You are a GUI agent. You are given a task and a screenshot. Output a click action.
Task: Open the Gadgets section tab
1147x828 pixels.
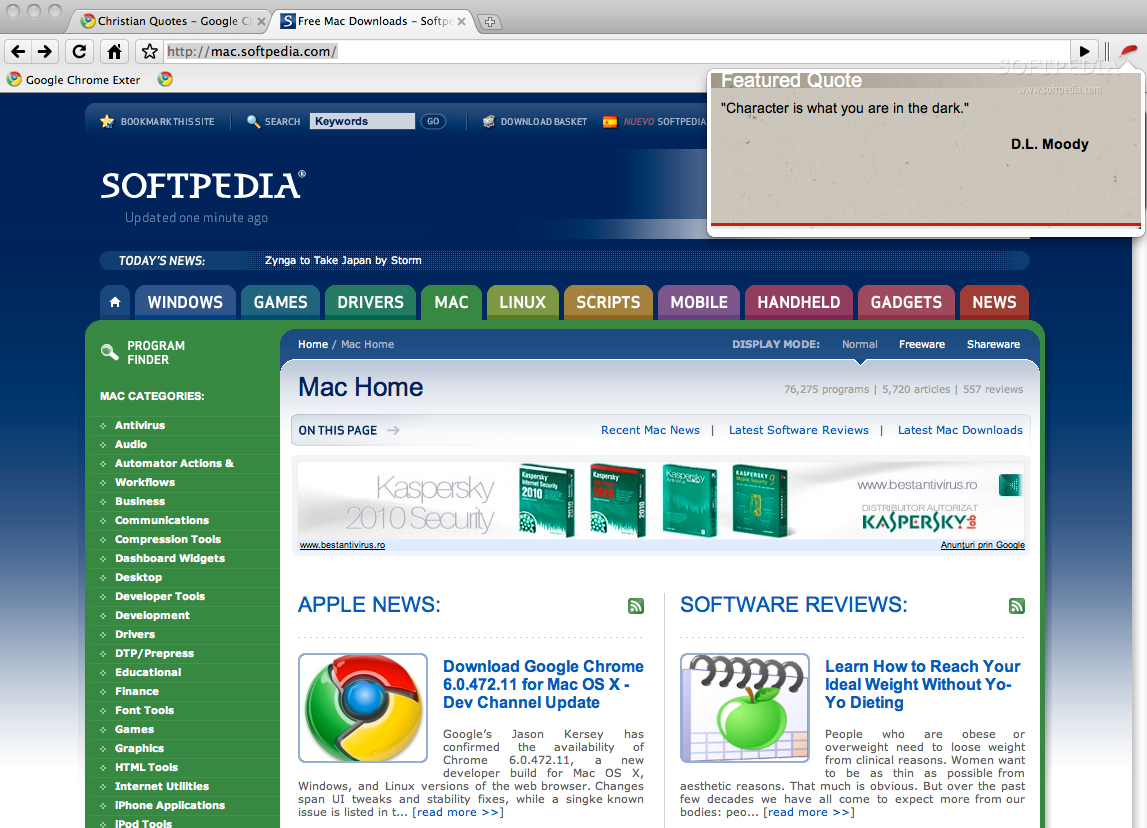tap(906, 302)
